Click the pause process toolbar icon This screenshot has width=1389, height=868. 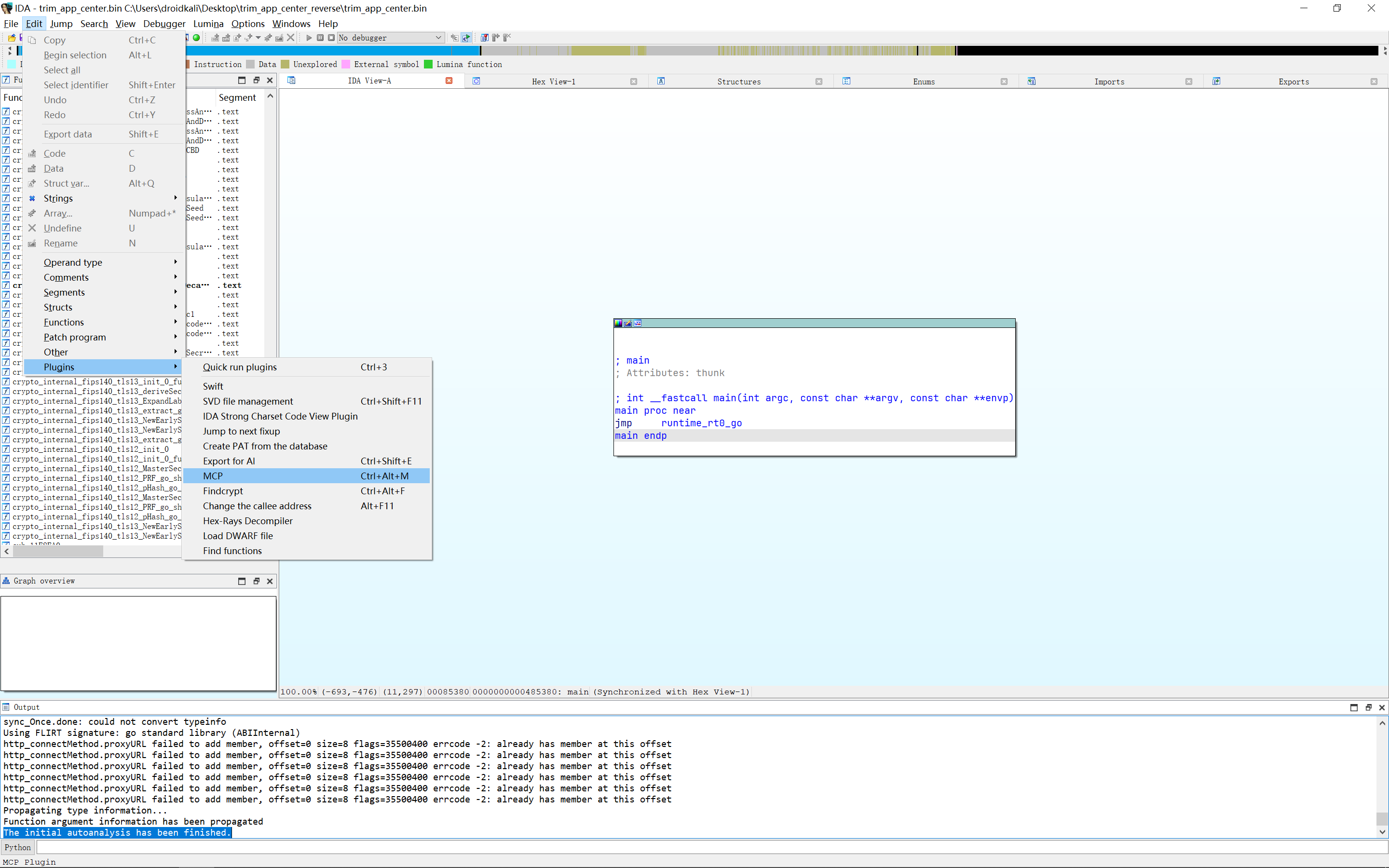pyautogui.click(x=320, y=38)
